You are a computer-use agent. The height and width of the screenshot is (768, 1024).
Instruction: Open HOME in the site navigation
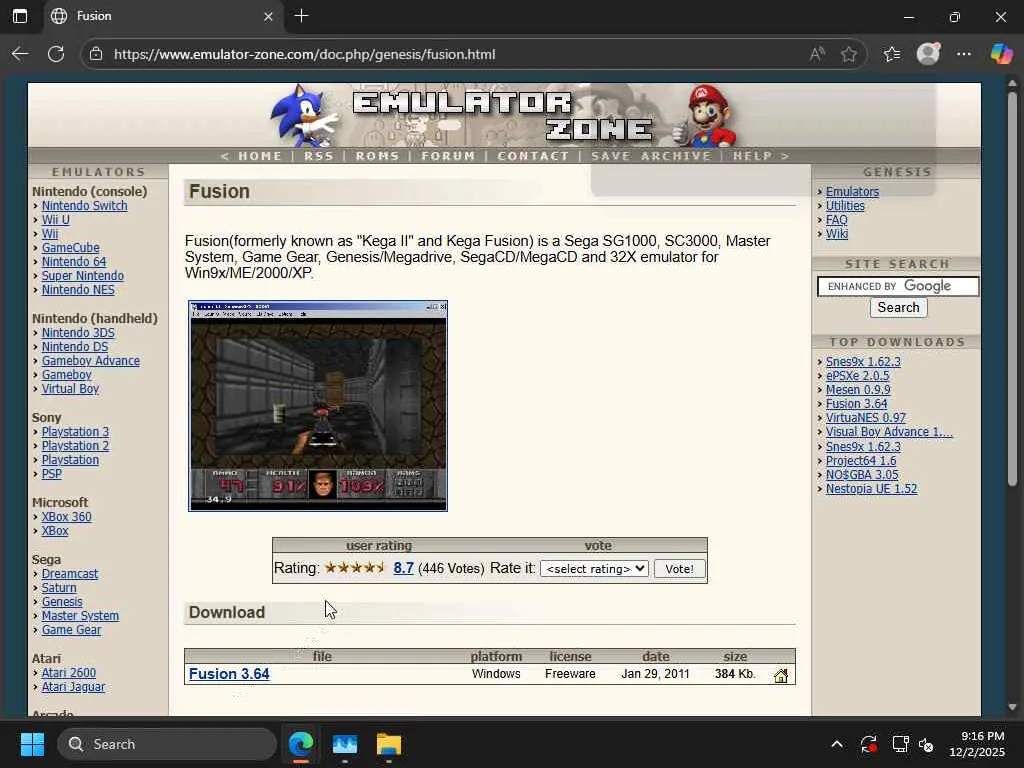(260, 156)
